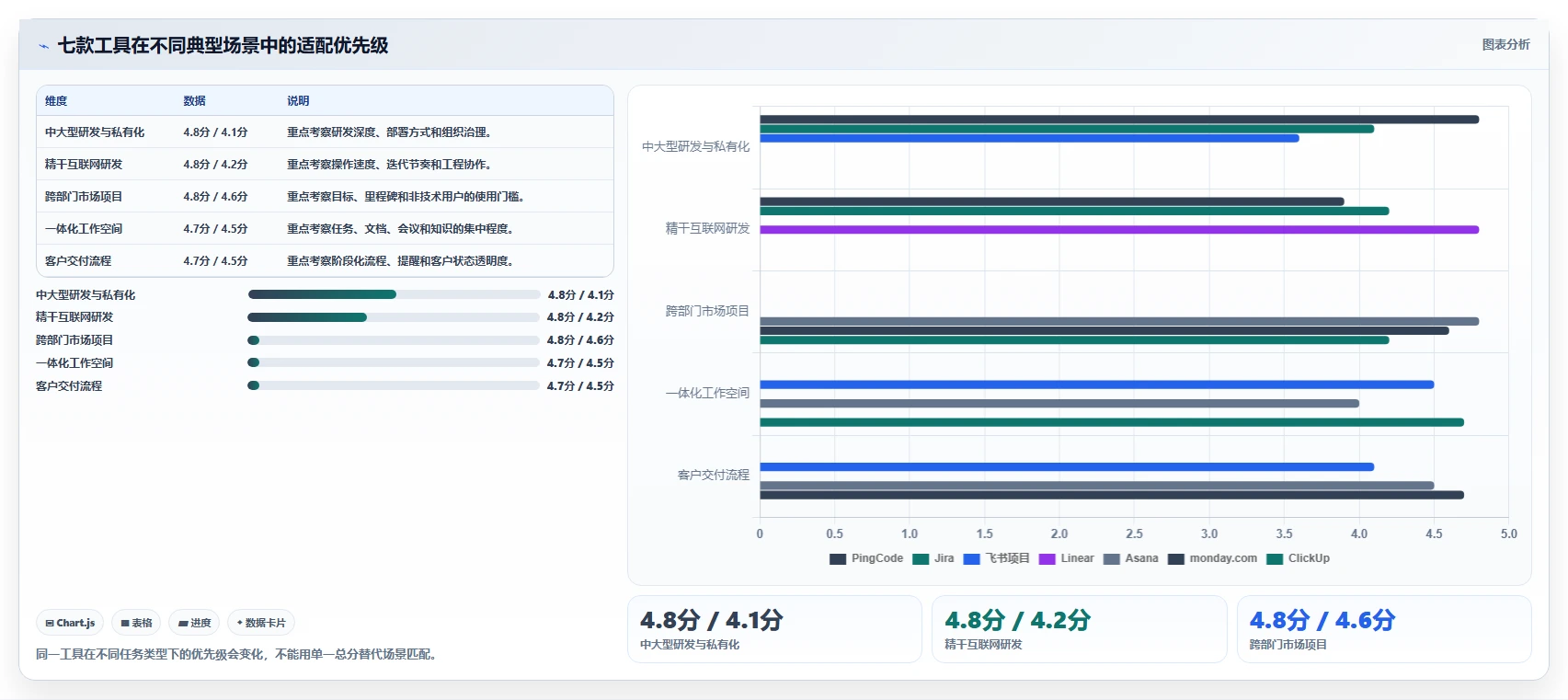This screenshot has width=1568, height=700.
Task: Toggle PingCode legend swatch in chart
Action: [838, 559]
